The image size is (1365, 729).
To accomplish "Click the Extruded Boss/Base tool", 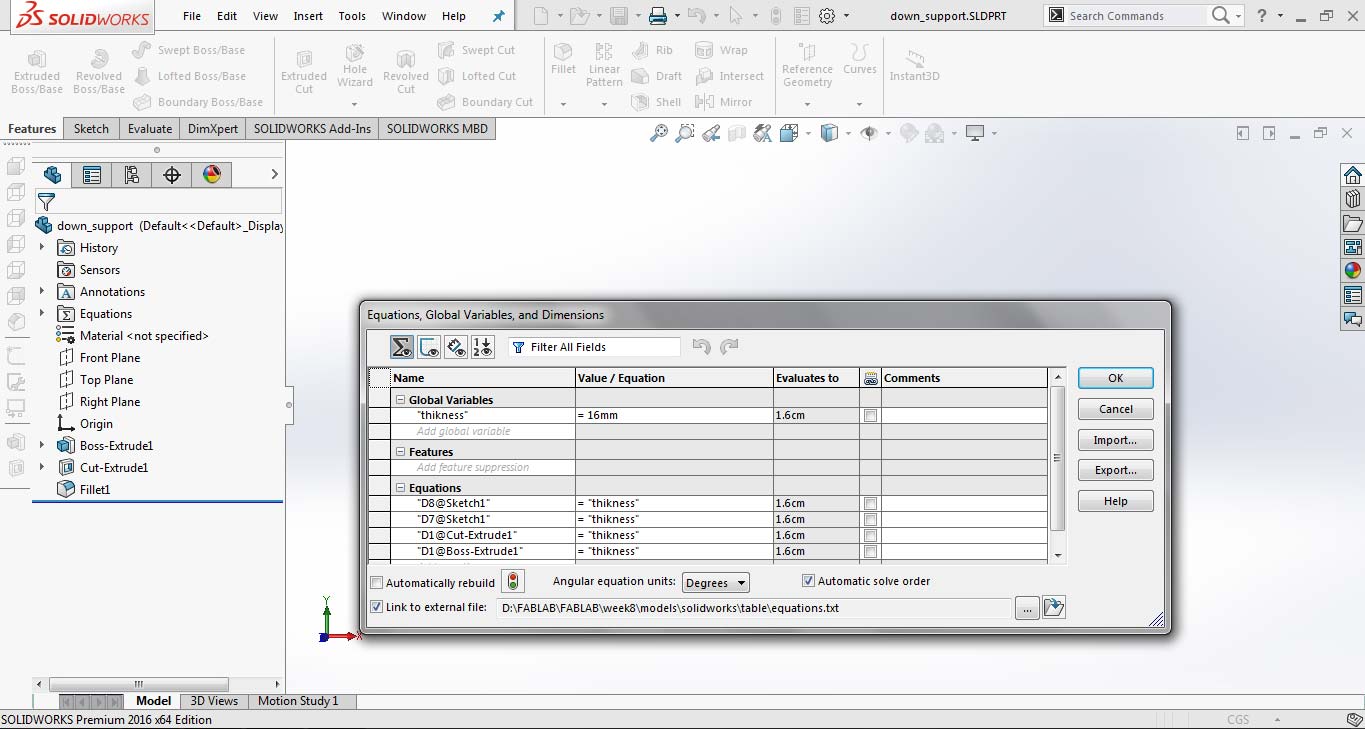I will click(37, 72).
